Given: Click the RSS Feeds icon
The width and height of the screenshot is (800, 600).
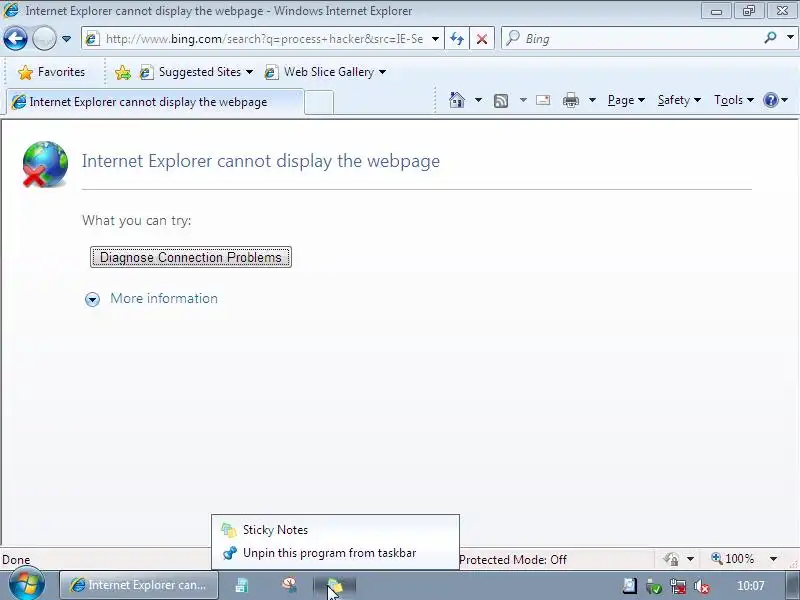Looking at the screenshot, I should pos(501,101).
